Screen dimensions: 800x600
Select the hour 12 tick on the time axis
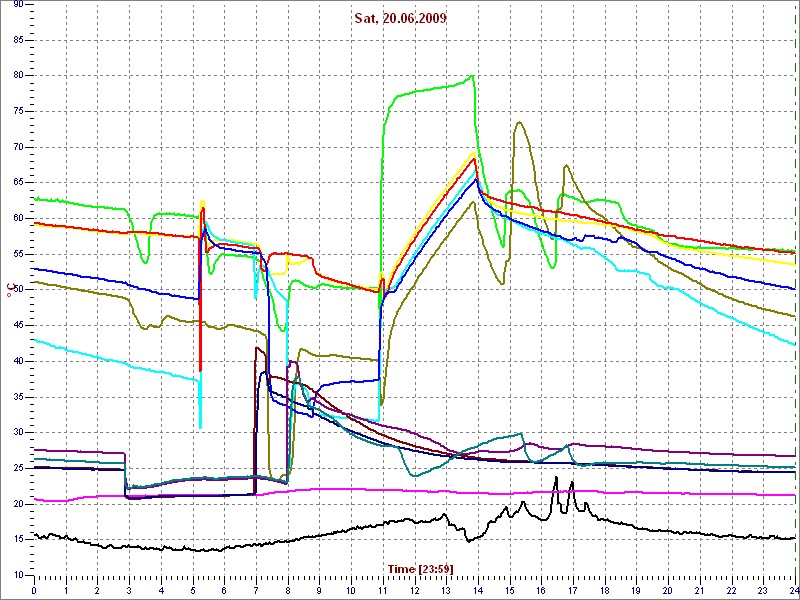(414, 590)
